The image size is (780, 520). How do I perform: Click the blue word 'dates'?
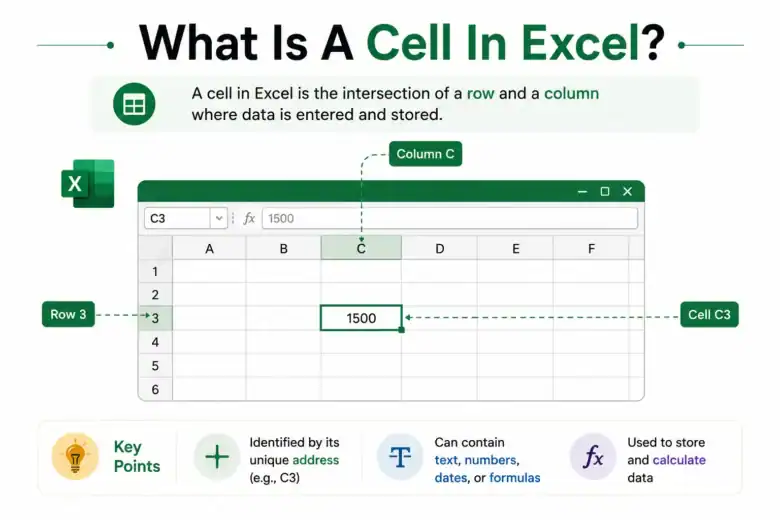[x=451, y=478]
